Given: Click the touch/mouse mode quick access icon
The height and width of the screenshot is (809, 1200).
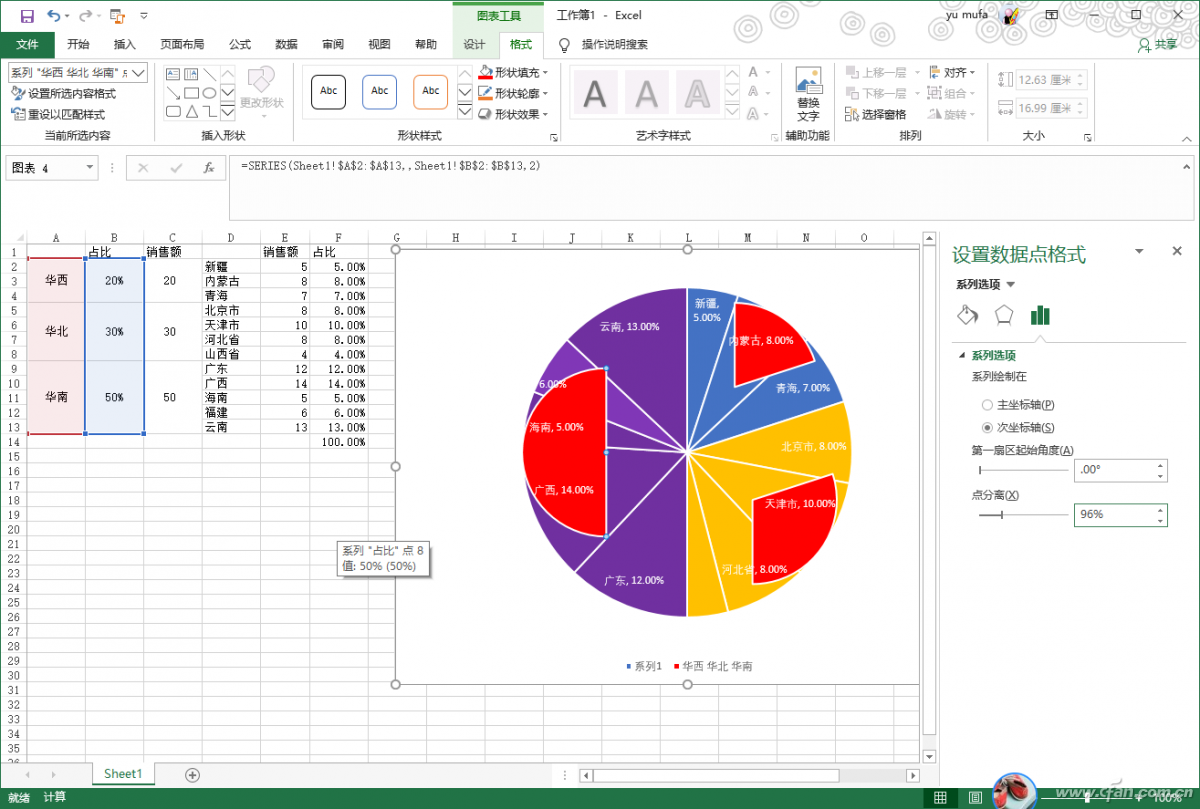Looking at the screenshot, I should click(118, 16).
